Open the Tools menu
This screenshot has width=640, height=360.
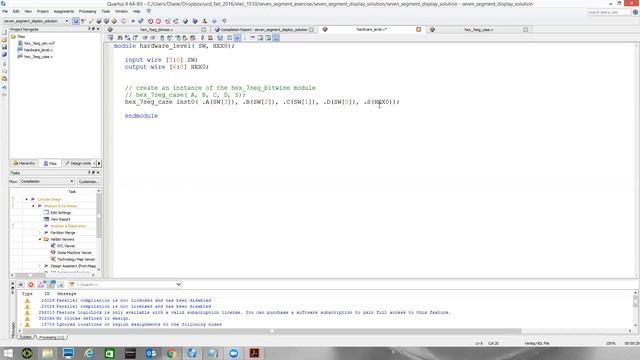pyautogui.click(x=106, y=11)
